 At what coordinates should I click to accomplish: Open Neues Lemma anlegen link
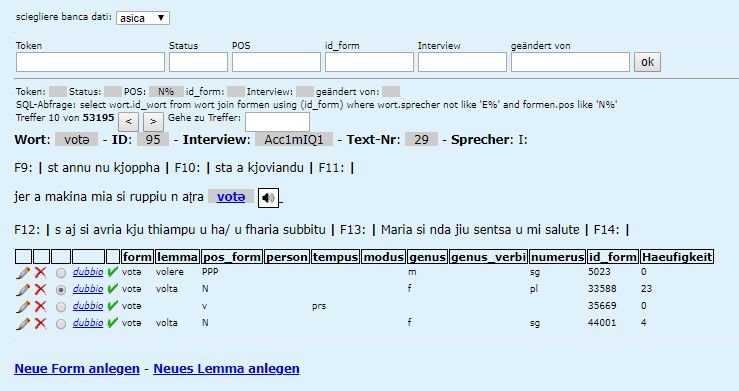[226, 368]
